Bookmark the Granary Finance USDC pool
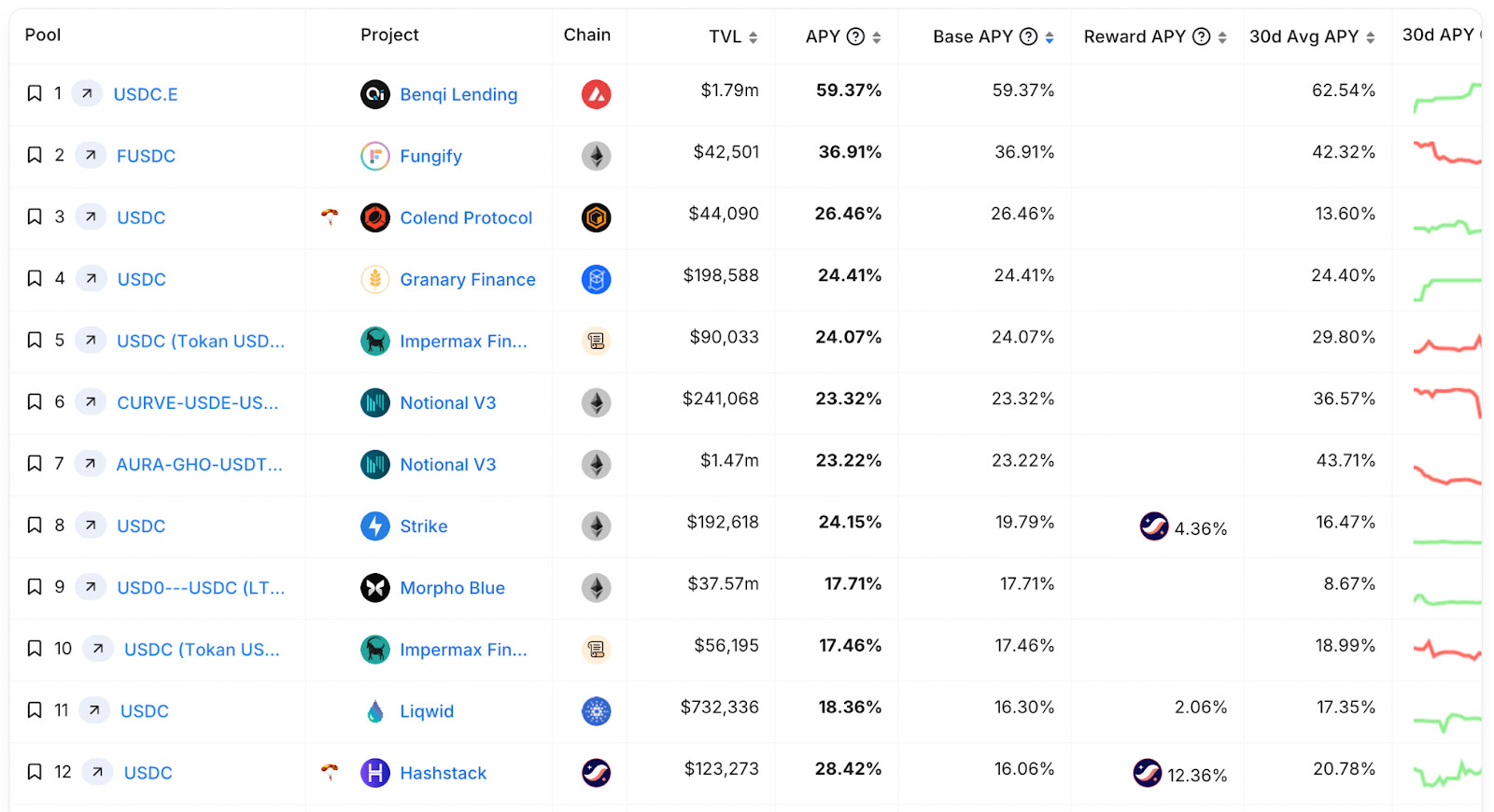The width and height of the screenshot is (1494, 812). [35, 278]
